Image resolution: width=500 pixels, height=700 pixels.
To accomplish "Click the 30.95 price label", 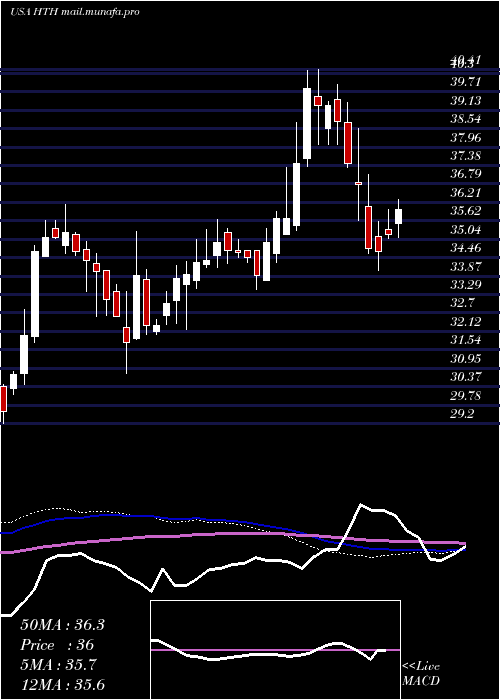I will [466, 358].
